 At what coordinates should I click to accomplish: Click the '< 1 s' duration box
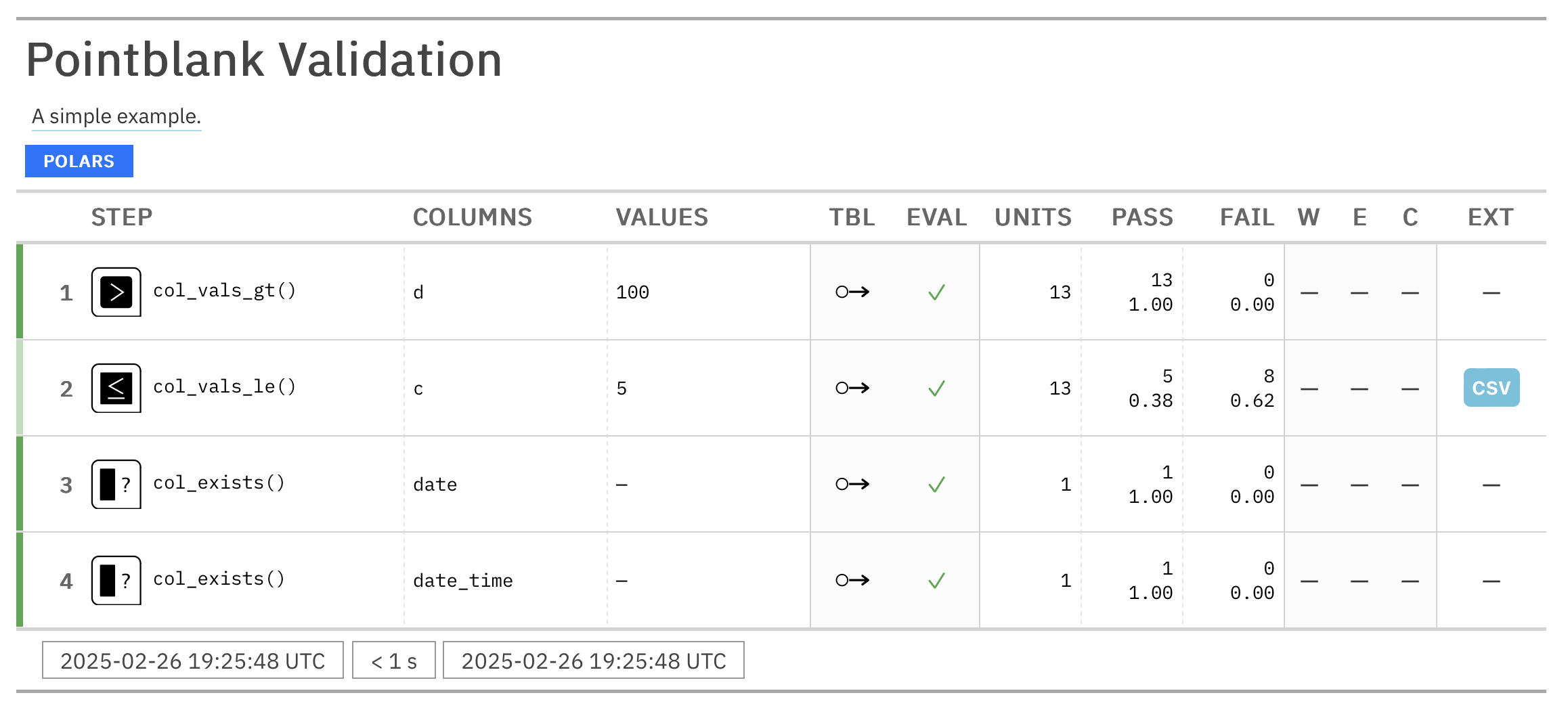click(394, 661)
